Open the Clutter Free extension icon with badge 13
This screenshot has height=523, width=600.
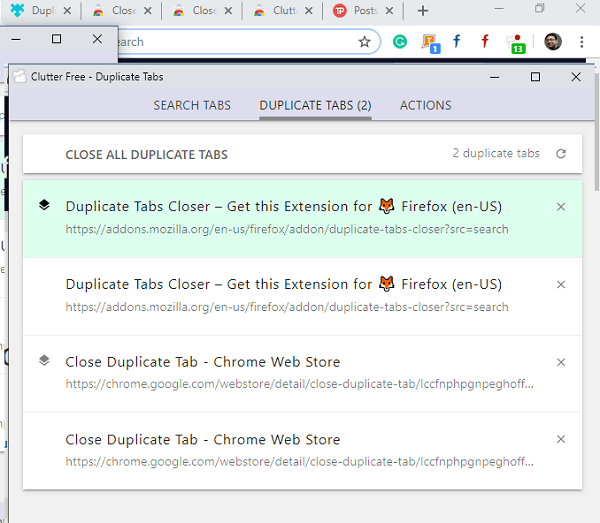(x=516, y=43)
